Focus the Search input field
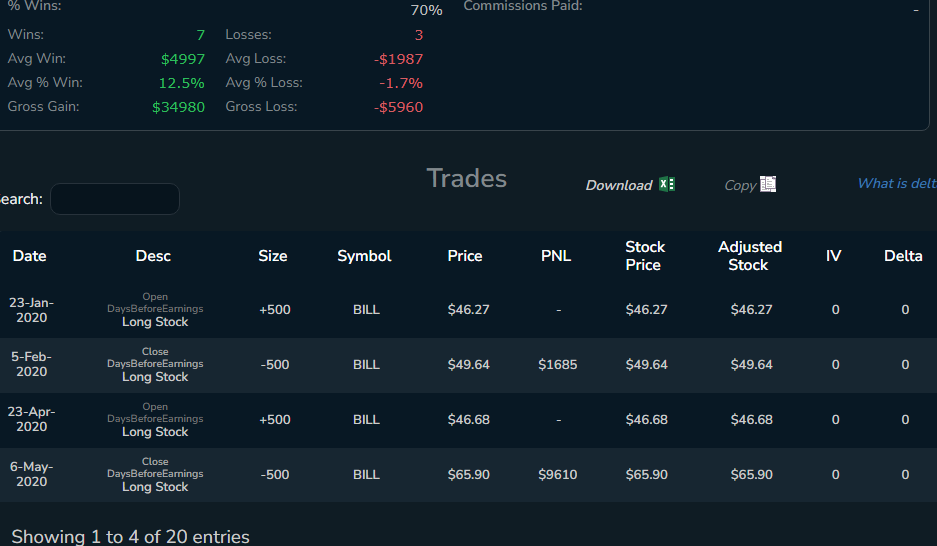The width and height of the screenshot is (937, 546). tap(115, 199)
